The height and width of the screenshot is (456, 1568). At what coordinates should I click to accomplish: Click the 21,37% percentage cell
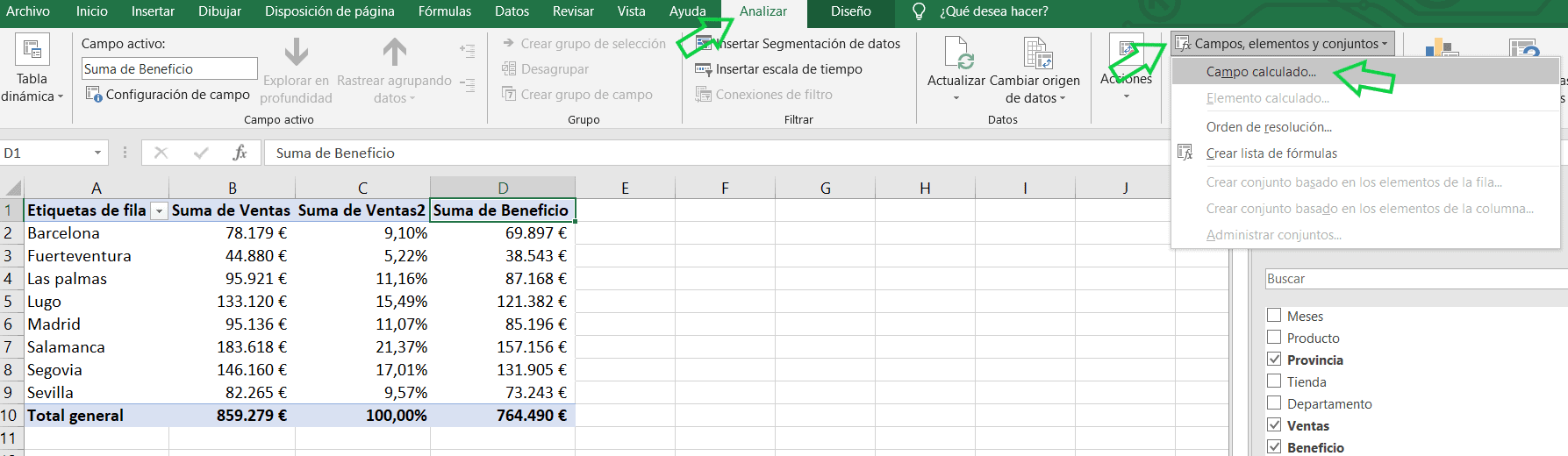[362, 347]
